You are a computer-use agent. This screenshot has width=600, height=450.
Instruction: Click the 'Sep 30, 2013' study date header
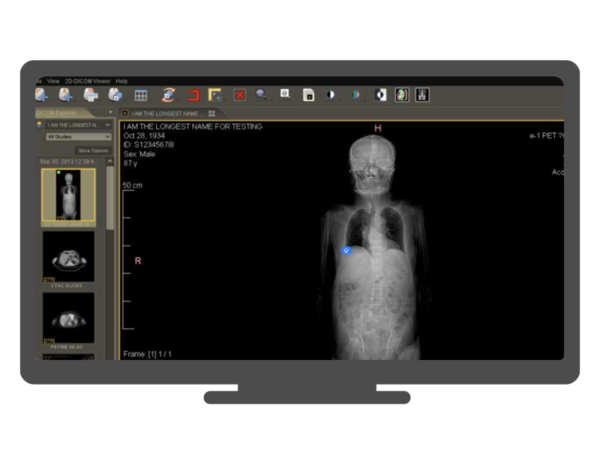point(68,162)
